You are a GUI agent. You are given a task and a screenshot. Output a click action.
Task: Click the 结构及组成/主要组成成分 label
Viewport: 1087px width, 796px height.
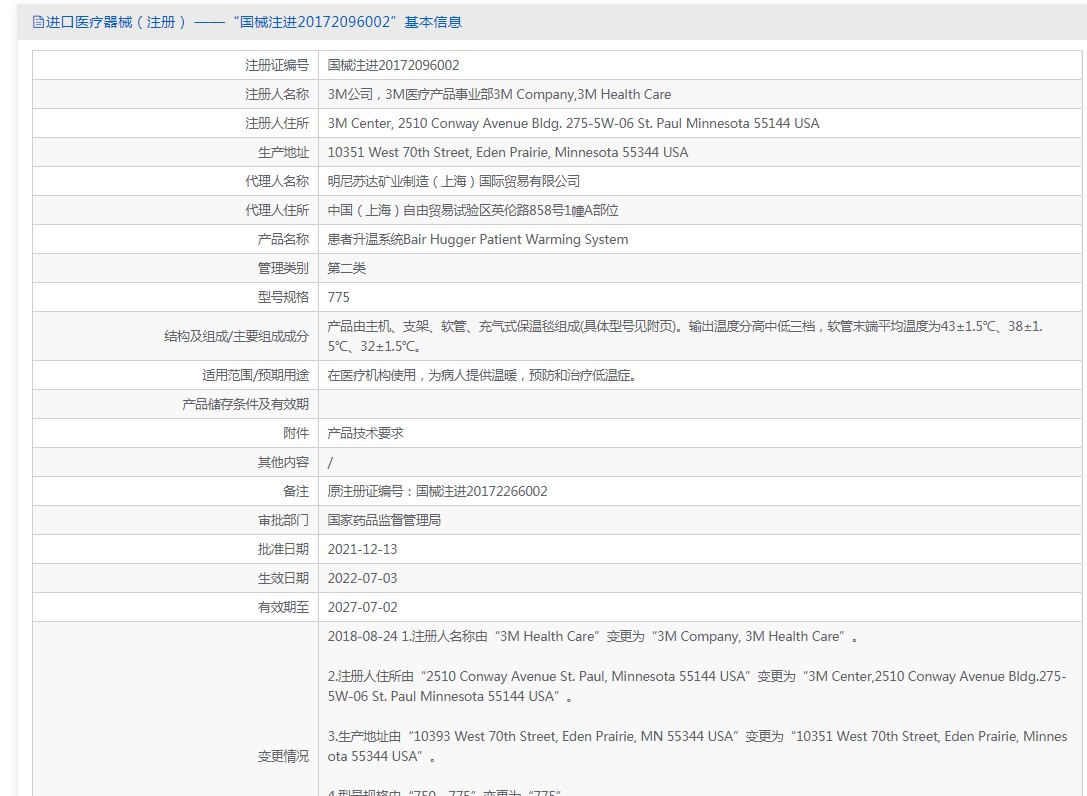pyautogui.click(x=236, y=336)
